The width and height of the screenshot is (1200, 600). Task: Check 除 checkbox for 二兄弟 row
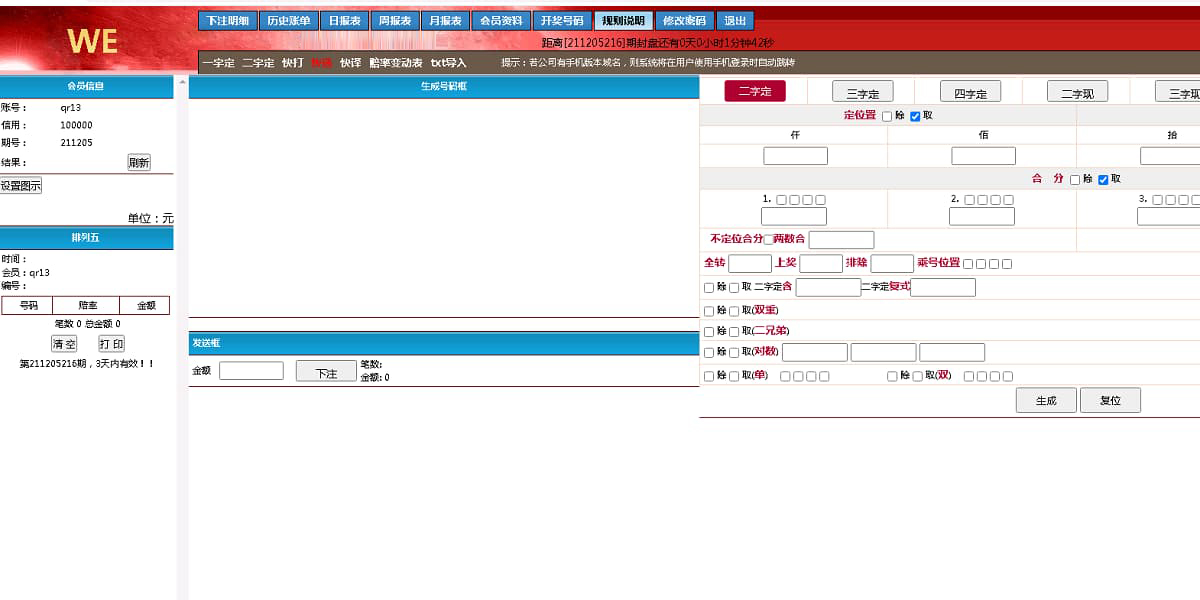[x=709, y=332]
